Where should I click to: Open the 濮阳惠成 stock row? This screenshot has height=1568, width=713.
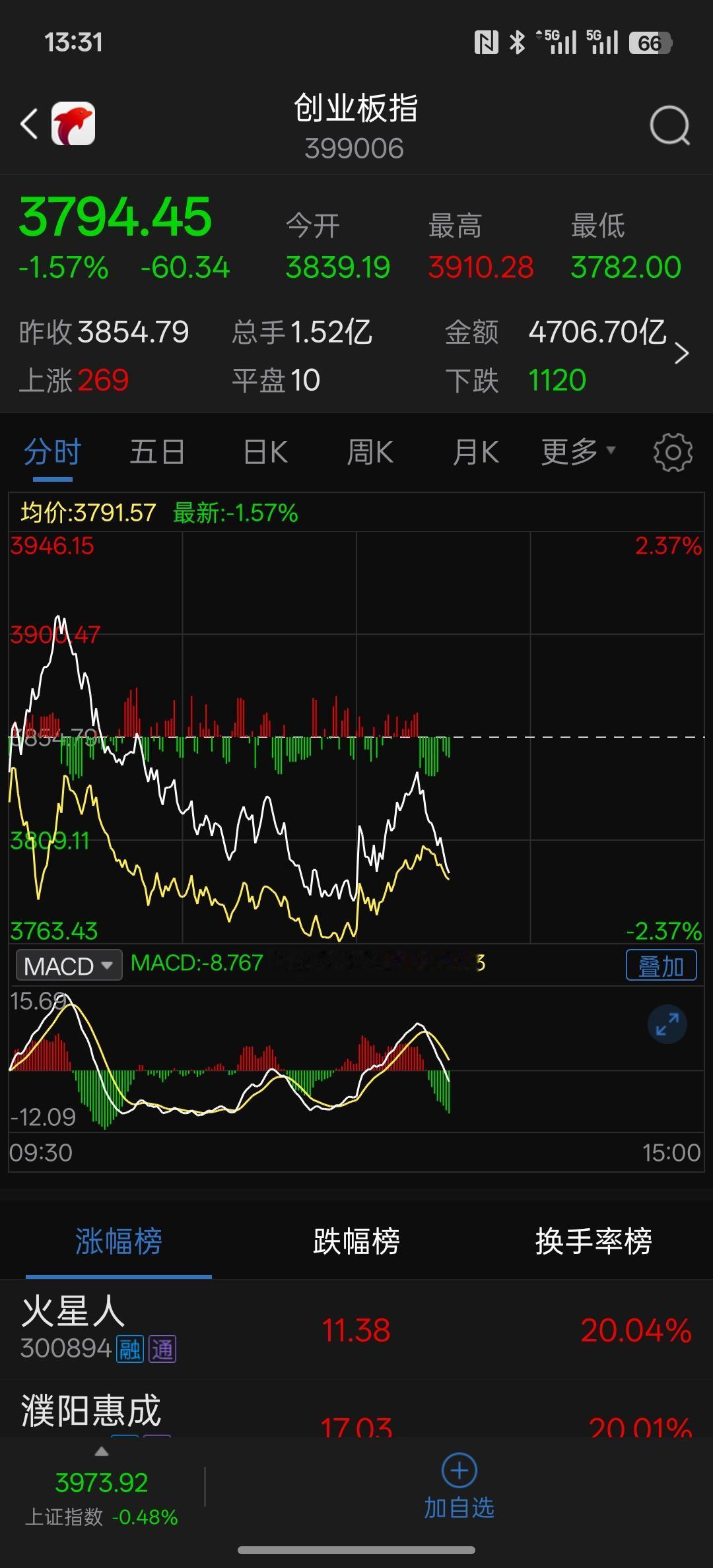click(356, 1410)
